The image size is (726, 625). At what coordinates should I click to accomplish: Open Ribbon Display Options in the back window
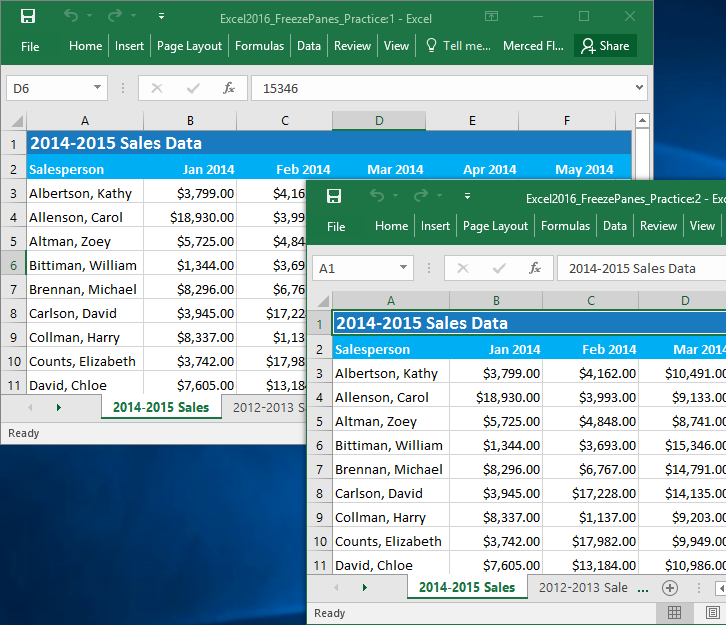coord(490,16)
